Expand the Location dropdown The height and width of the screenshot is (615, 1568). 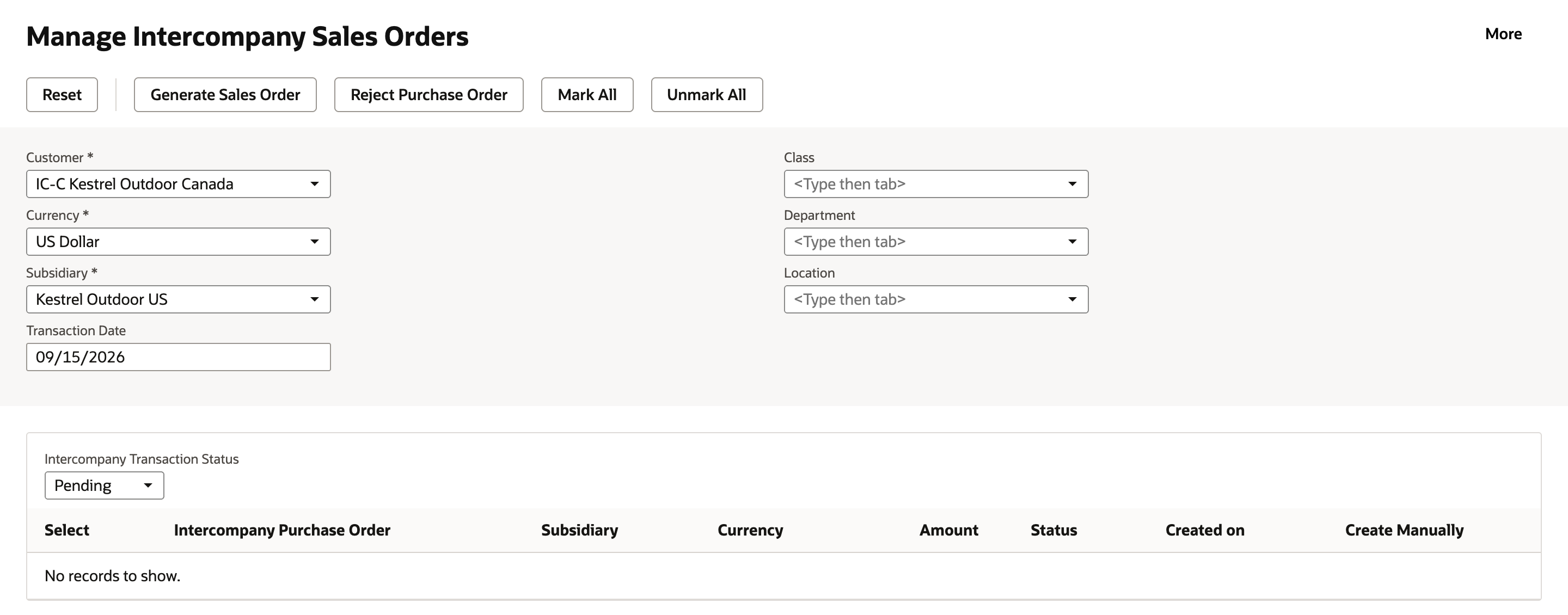pos(936,299)
